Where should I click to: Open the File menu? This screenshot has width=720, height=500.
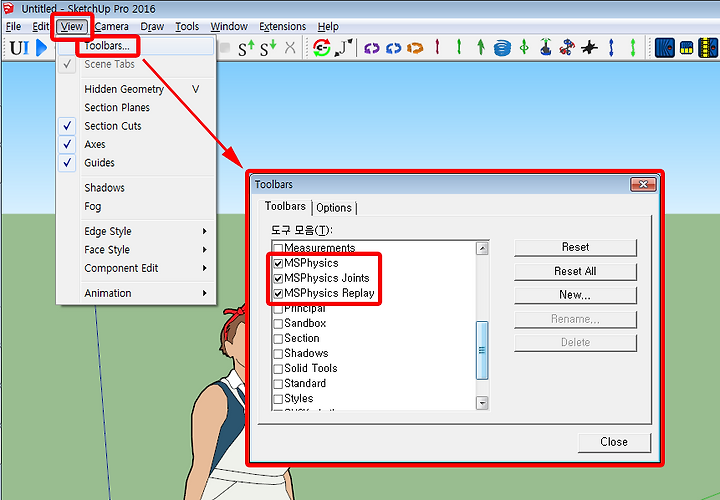click(x=13, y=27)
